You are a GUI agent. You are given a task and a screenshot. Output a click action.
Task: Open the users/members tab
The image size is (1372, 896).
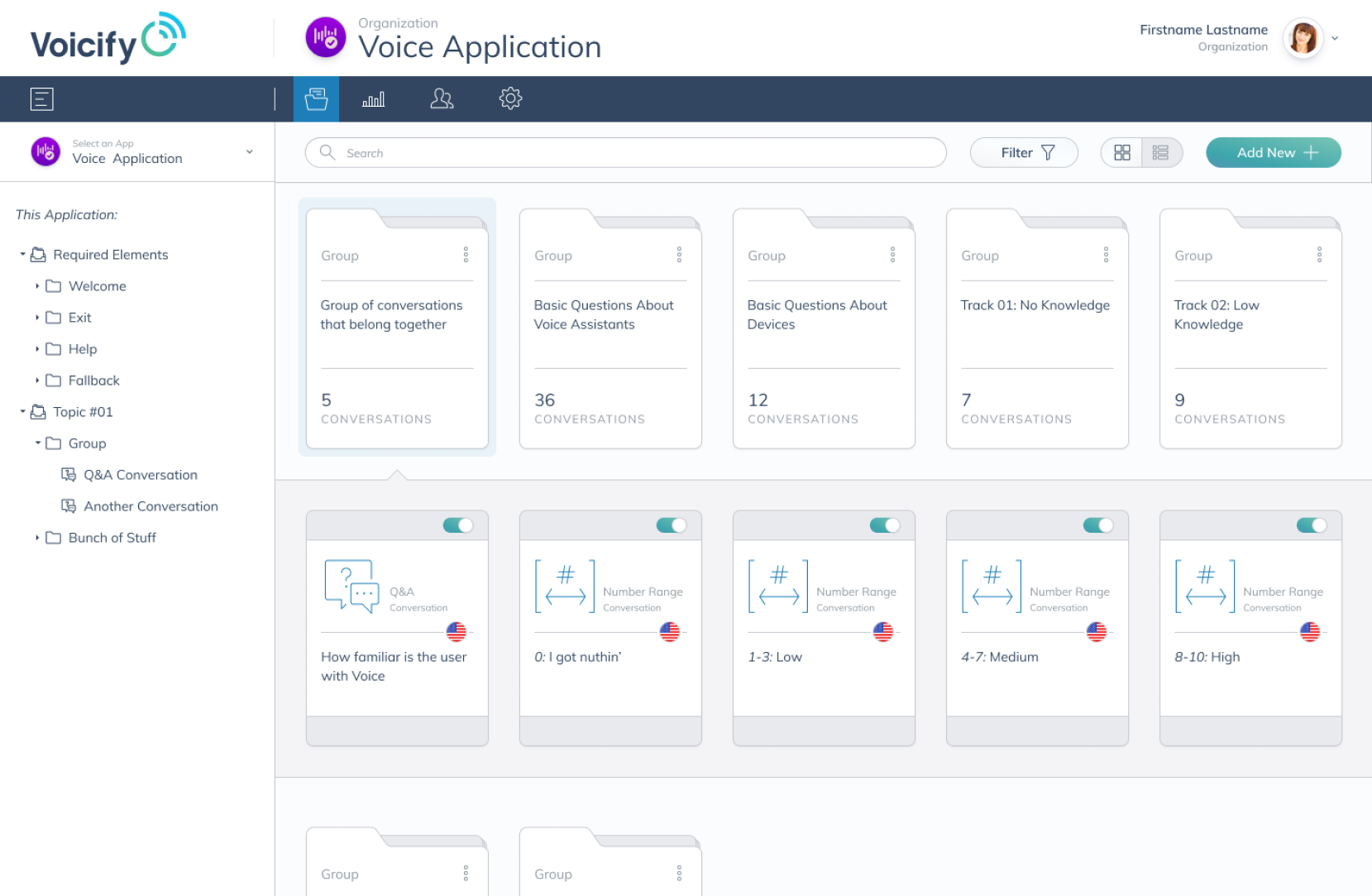pos(442,99)
